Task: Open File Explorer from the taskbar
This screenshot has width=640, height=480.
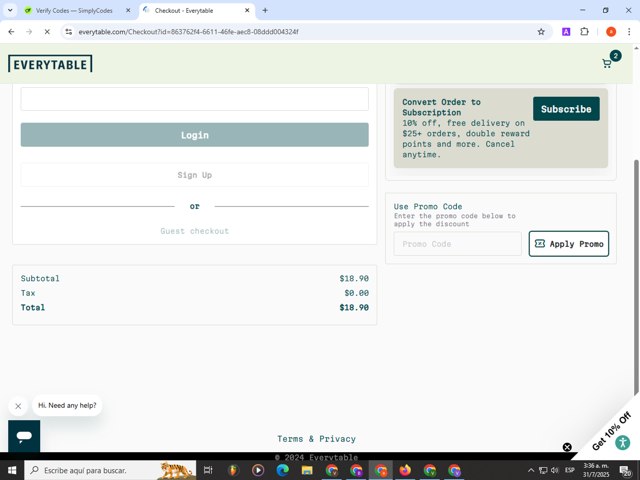Action: tap(307, 470)
